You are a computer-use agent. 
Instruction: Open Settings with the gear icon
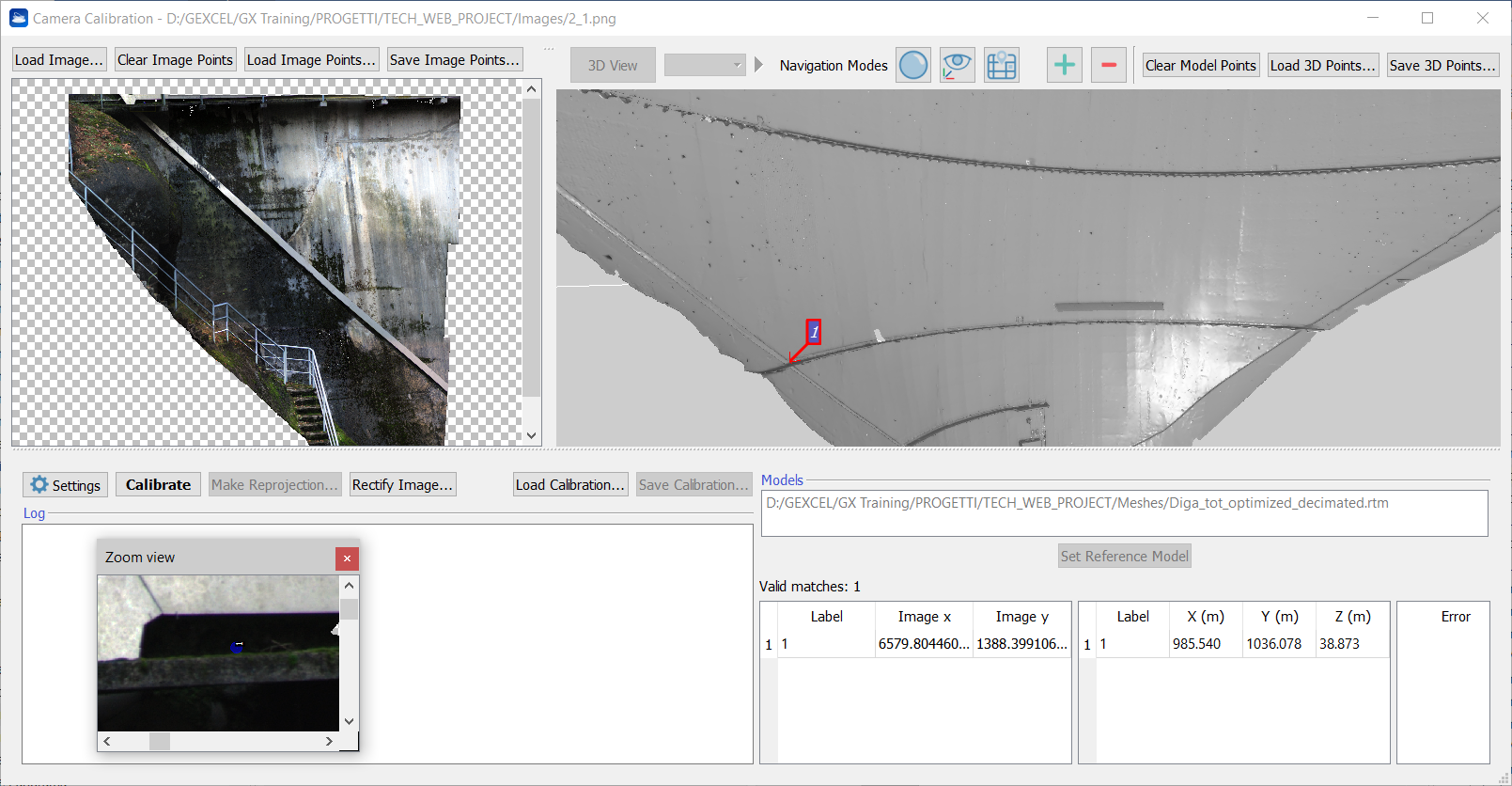[x=65, y=485]
